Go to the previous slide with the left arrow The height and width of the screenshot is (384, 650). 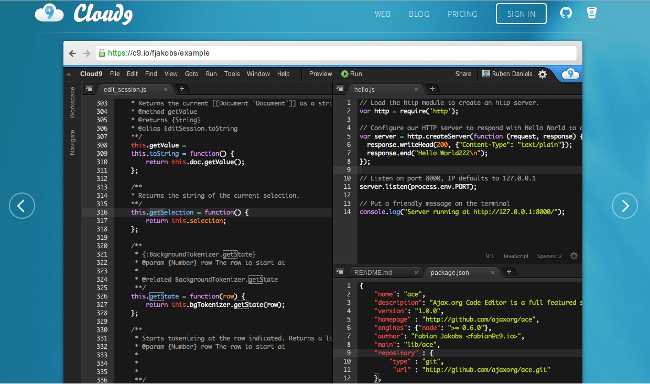[22, 206]
